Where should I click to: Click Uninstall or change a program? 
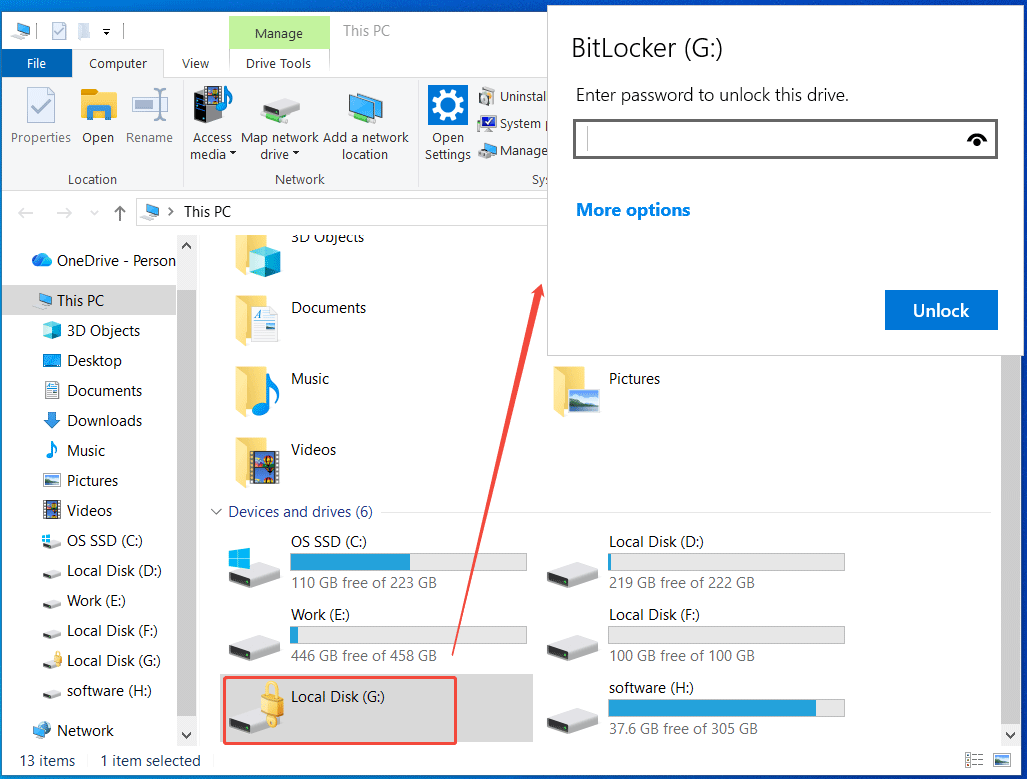coord(513,96)
